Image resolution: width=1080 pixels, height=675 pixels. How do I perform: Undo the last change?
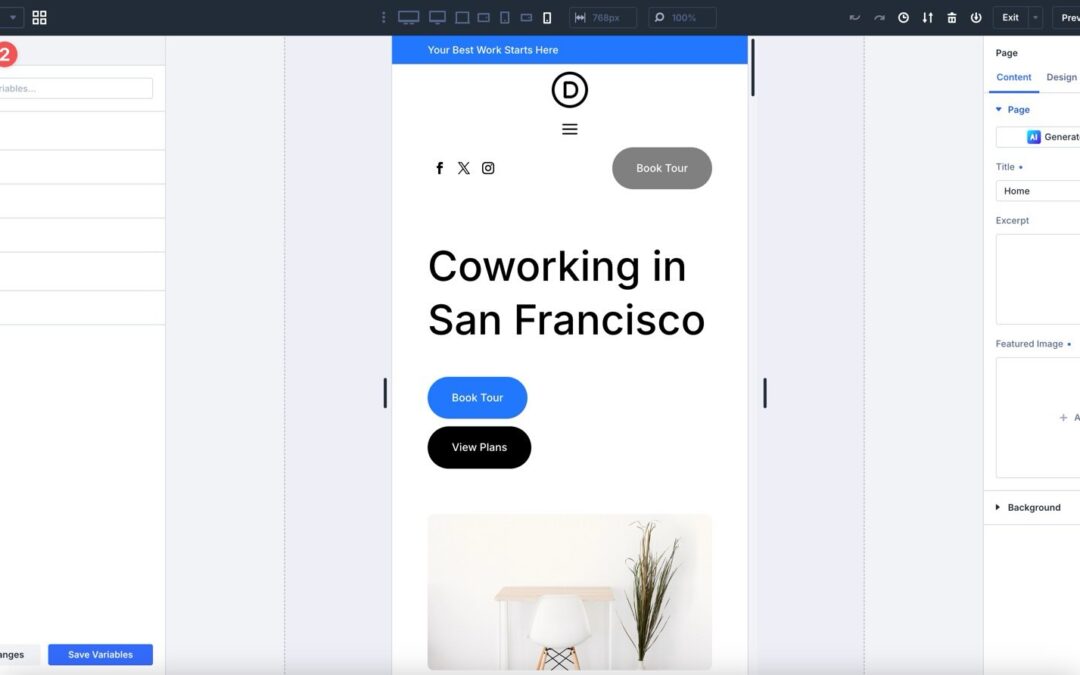click(855, 17)
